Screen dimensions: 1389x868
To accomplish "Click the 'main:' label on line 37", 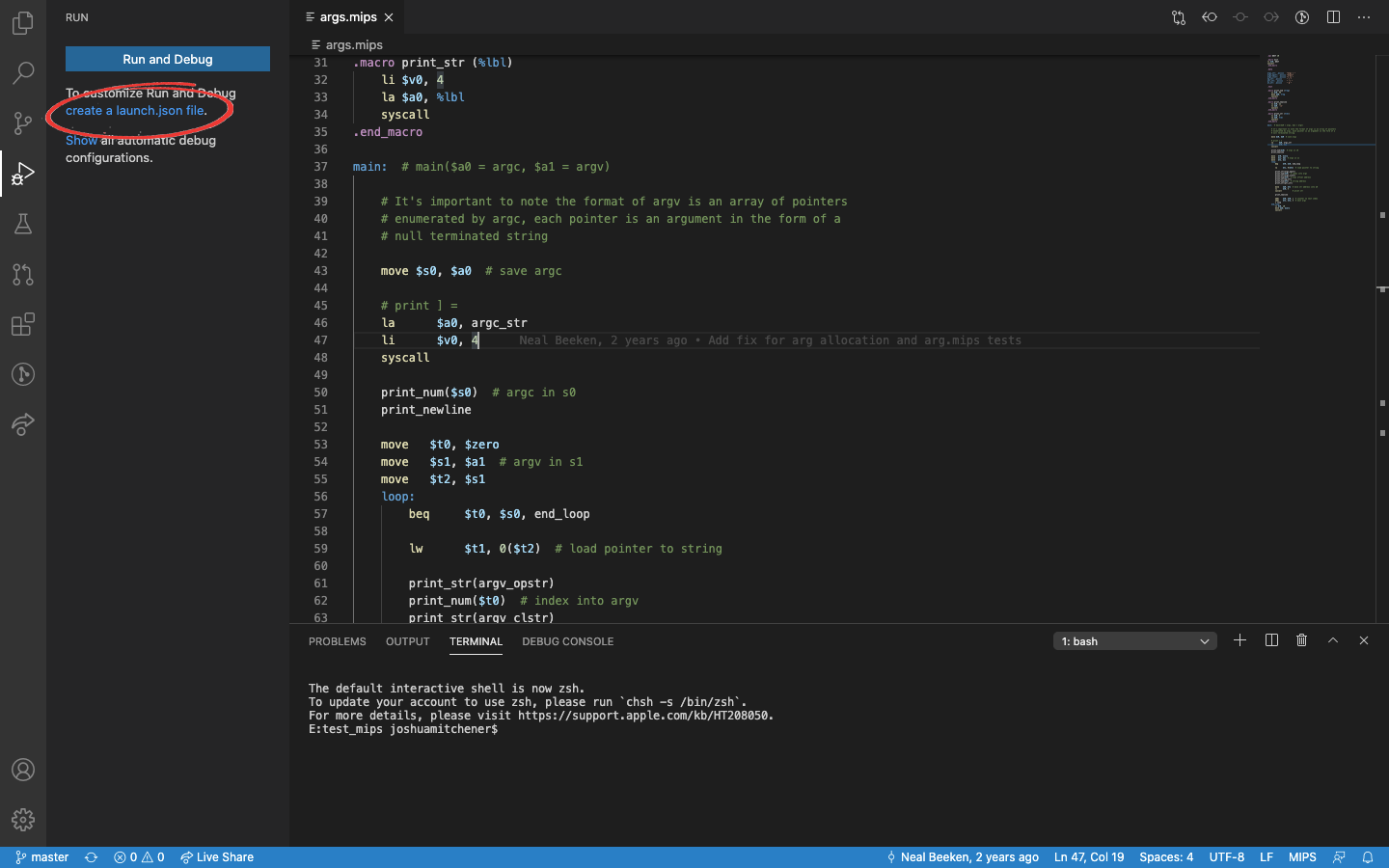I will (x=369, y=167).
